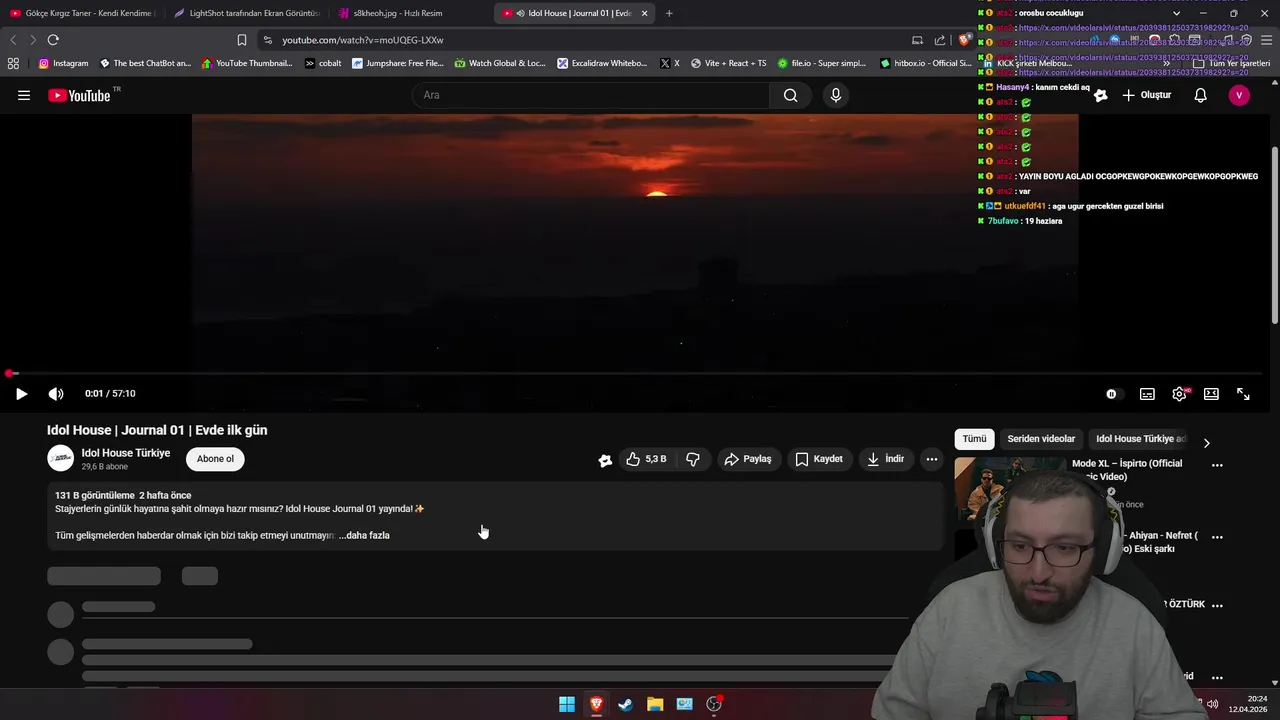1280x720 pixels.
Task: Mute the video volume
Action: click(x=56, y=394)
